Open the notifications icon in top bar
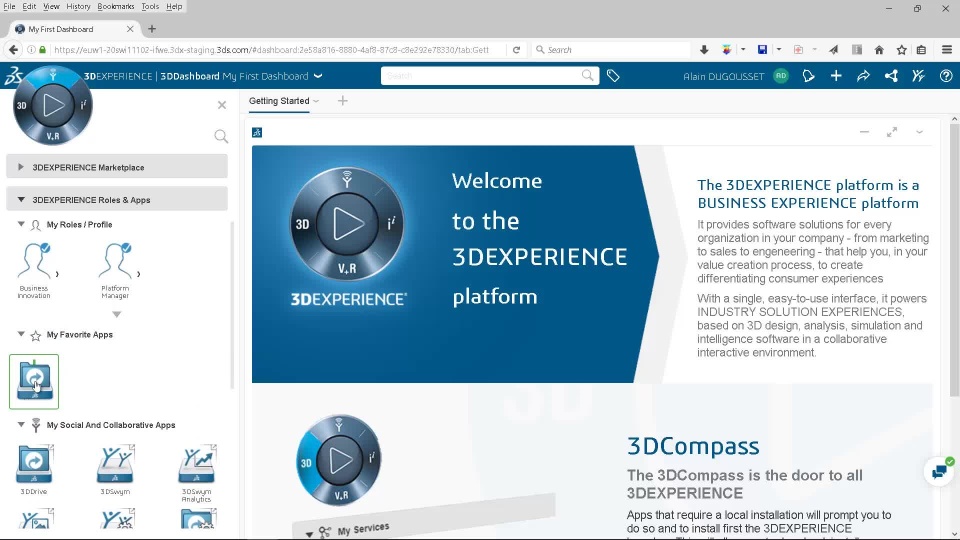Image resolution: width=960 pixels, height=540 pixels. pos(808,76)
